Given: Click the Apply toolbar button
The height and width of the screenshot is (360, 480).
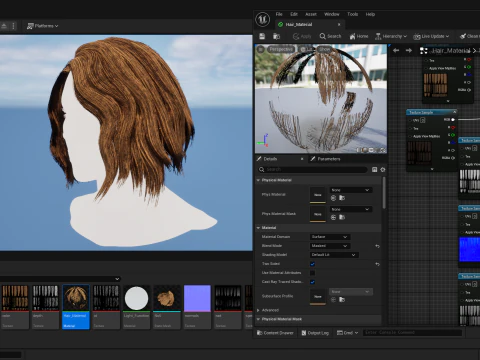Looking at the screenshot, I should [302, 36].
